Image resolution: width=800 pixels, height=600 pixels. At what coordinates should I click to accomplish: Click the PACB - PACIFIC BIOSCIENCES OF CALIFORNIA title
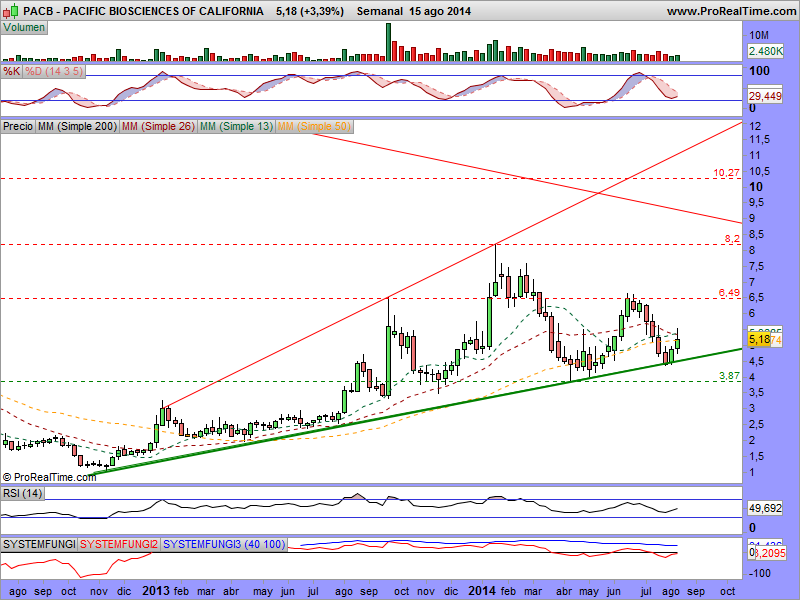143,11
